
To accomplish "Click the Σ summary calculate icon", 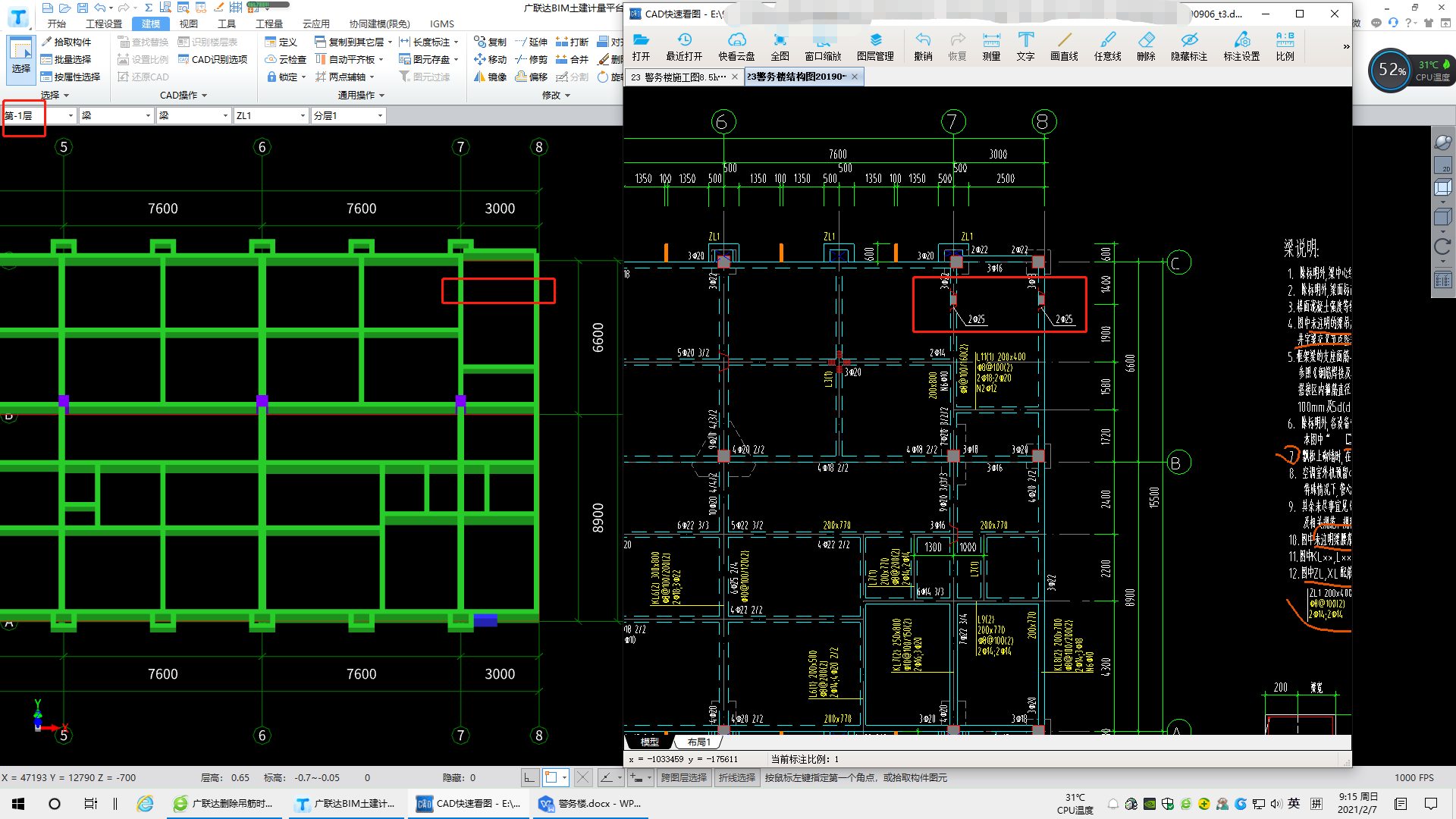I will coord(149,8).
